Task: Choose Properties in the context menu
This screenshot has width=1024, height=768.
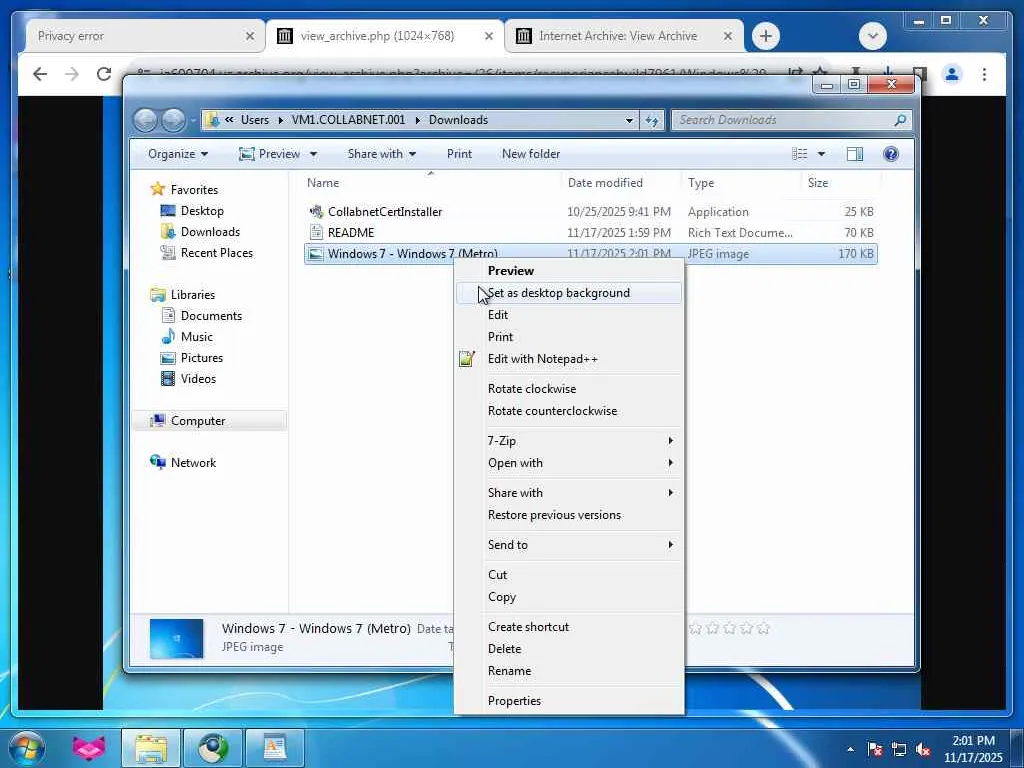Action: [568, 701]
